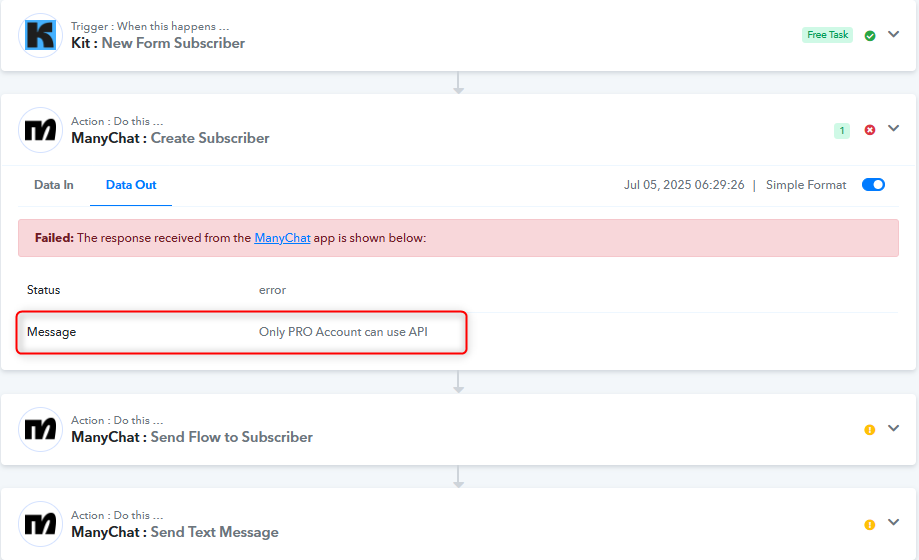Click ManyChat logo on Create Subscriber step

(x=40, y=130)
